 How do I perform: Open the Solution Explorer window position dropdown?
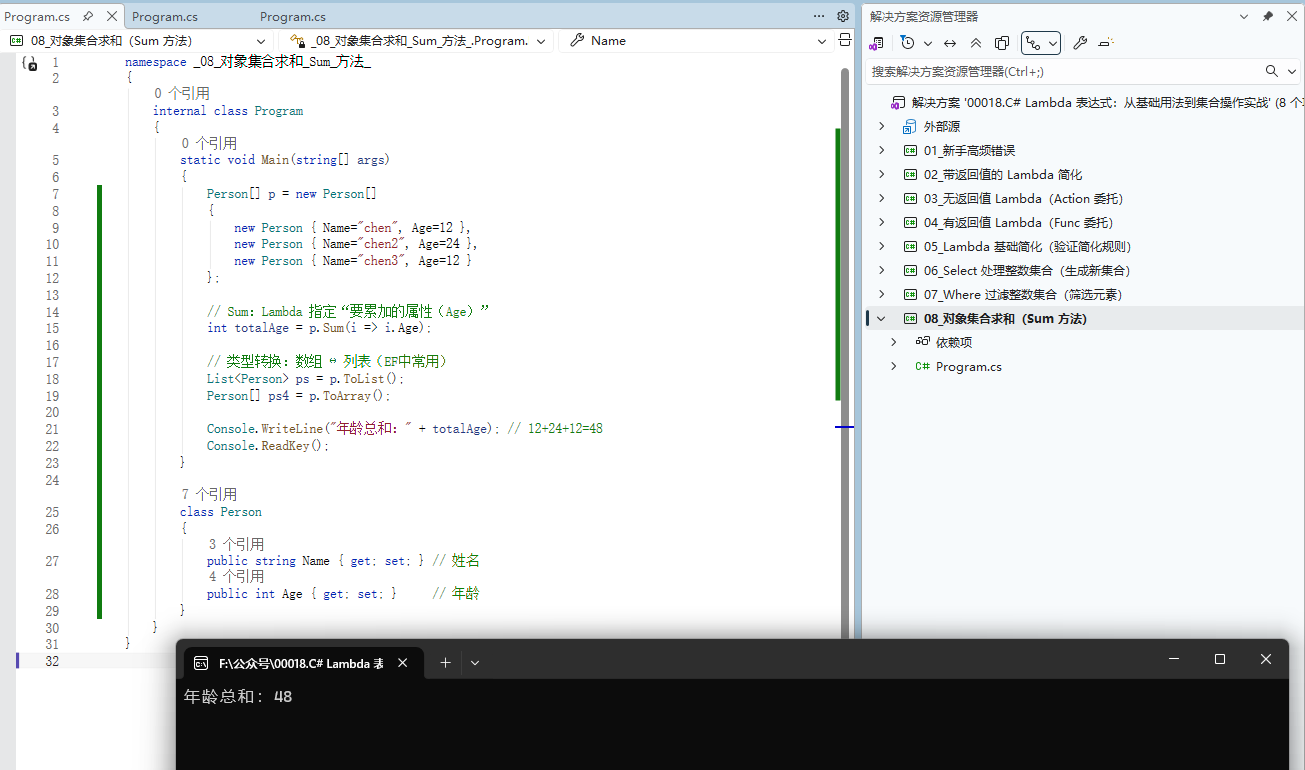1244,16
